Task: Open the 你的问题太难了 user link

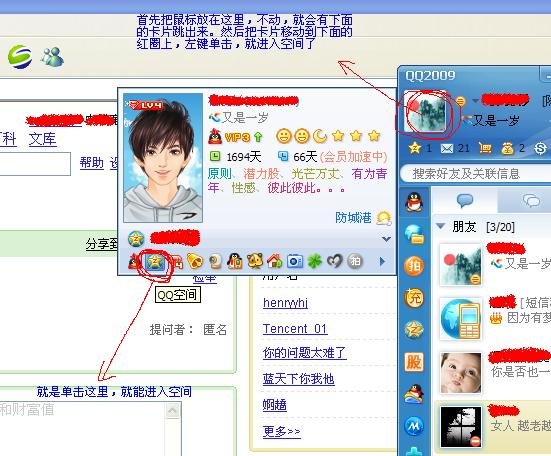Action: coord(304,353)
